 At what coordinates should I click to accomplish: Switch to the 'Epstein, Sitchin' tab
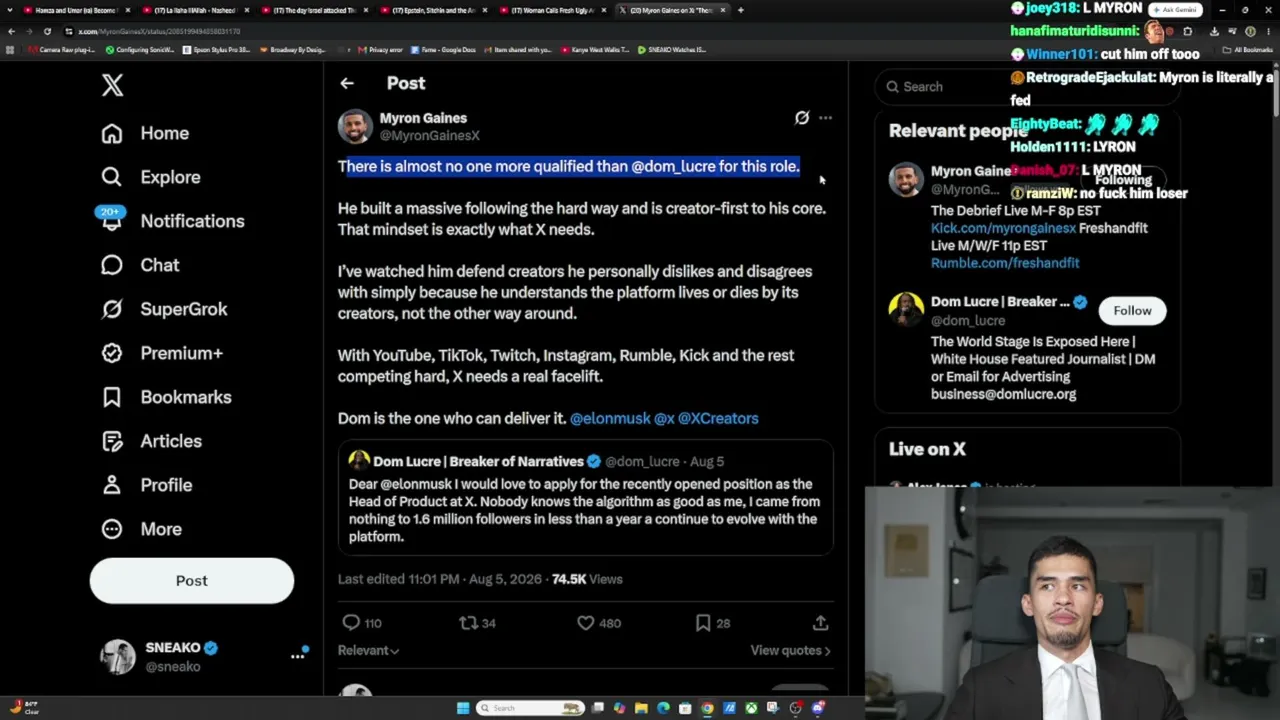pos(434,10)
